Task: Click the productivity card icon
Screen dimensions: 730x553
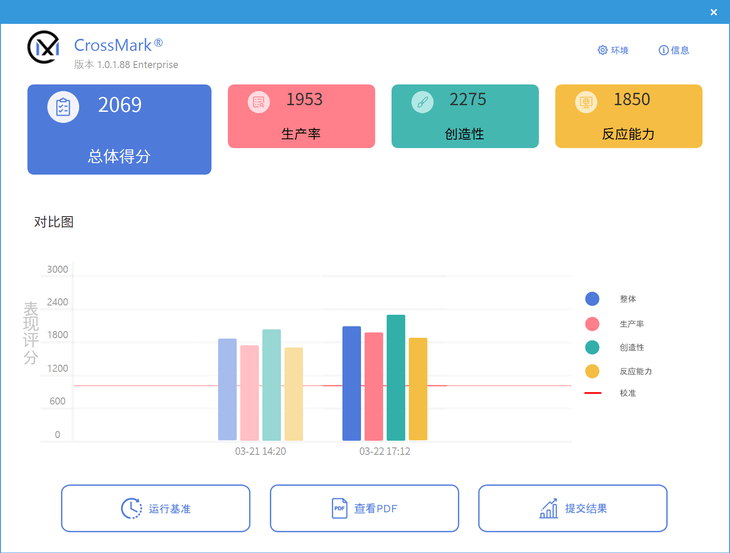Action: 258,101
